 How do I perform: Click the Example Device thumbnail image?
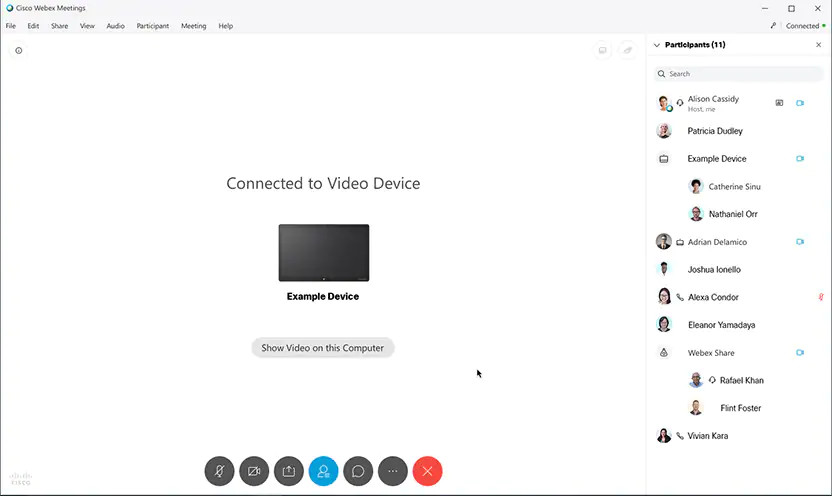coord(324,253)
